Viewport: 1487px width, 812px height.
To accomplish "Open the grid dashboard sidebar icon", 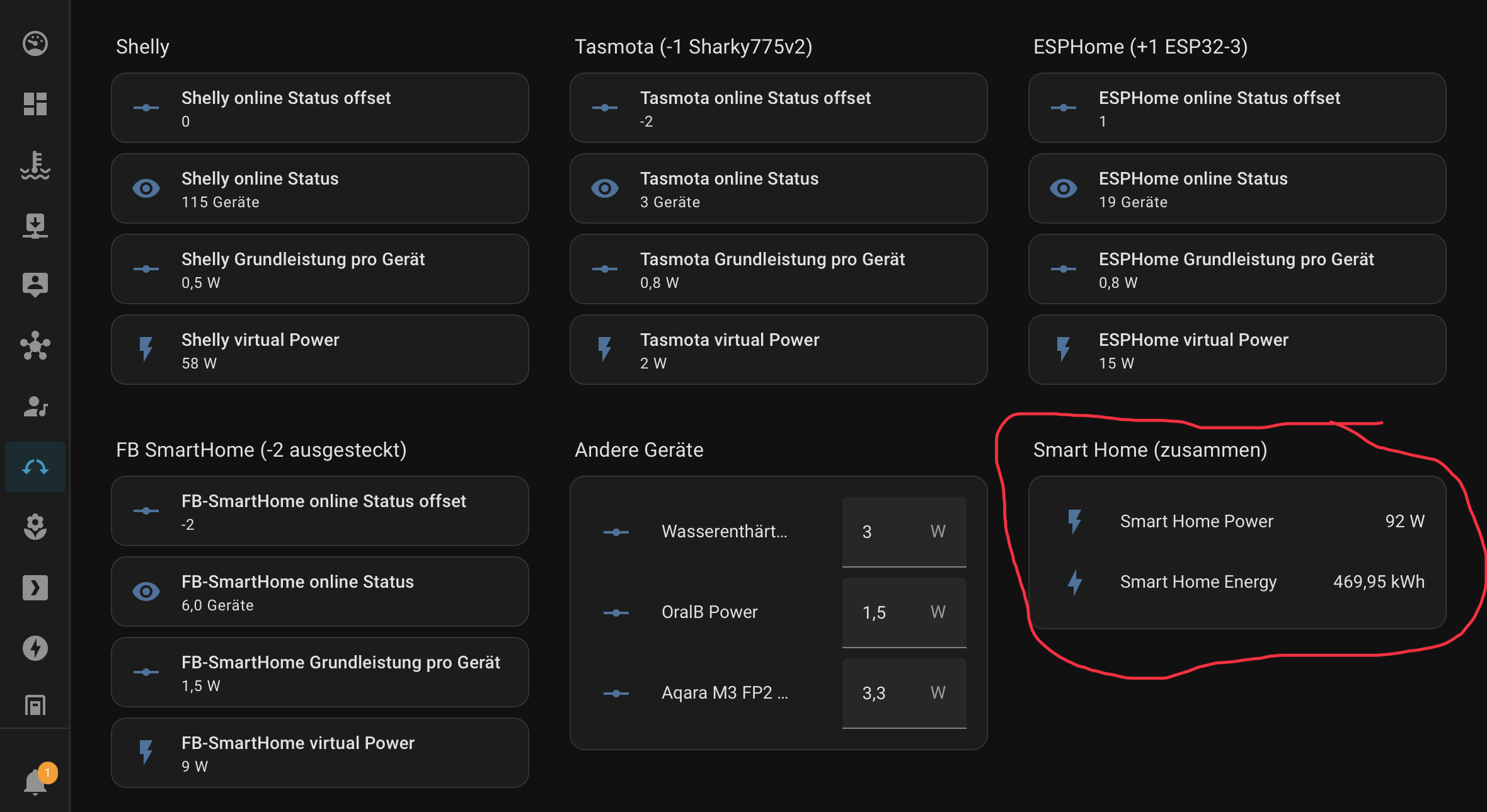I will pos(35,104).
